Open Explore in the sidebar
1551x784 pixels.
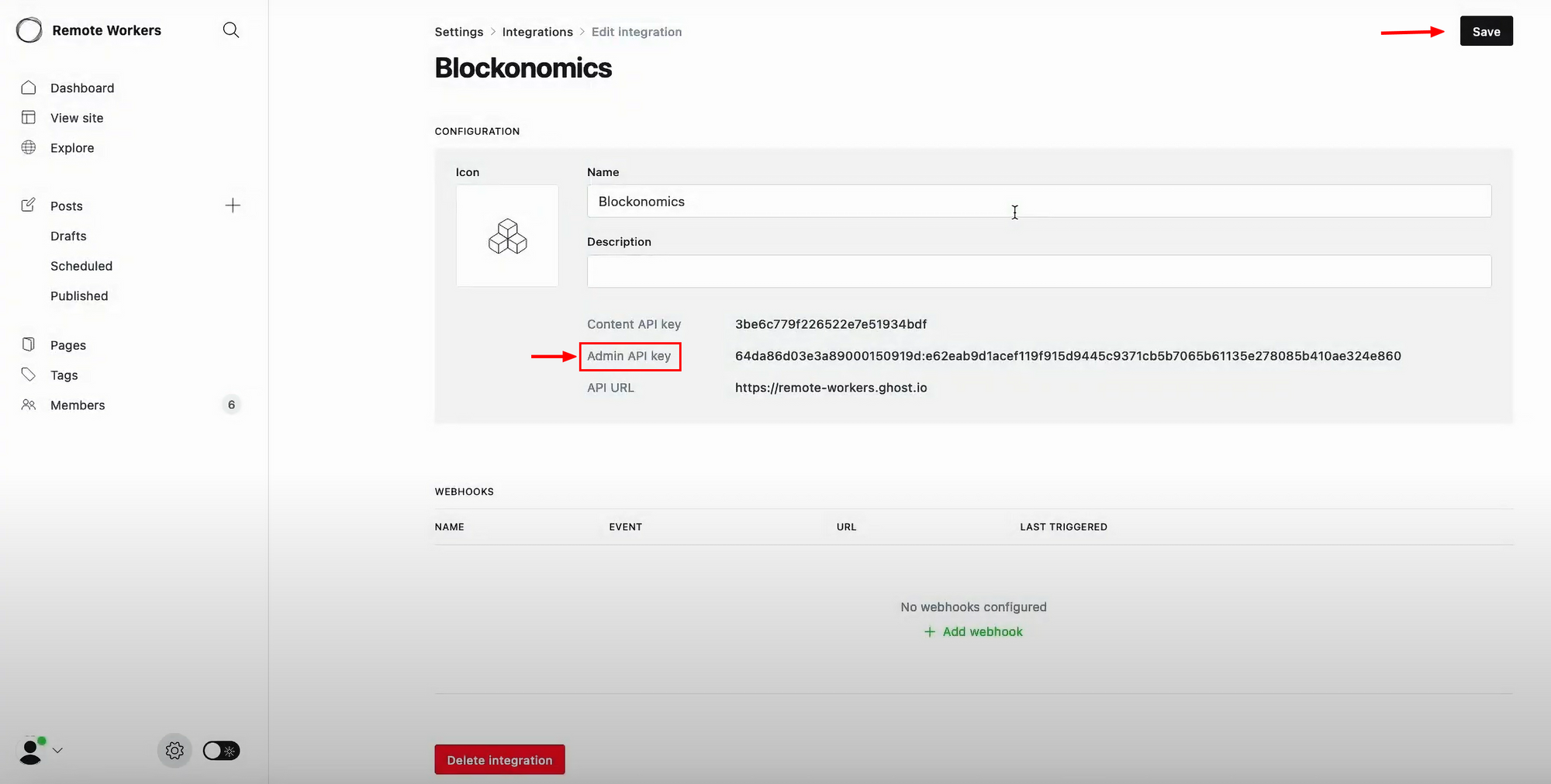coord(72,148)
